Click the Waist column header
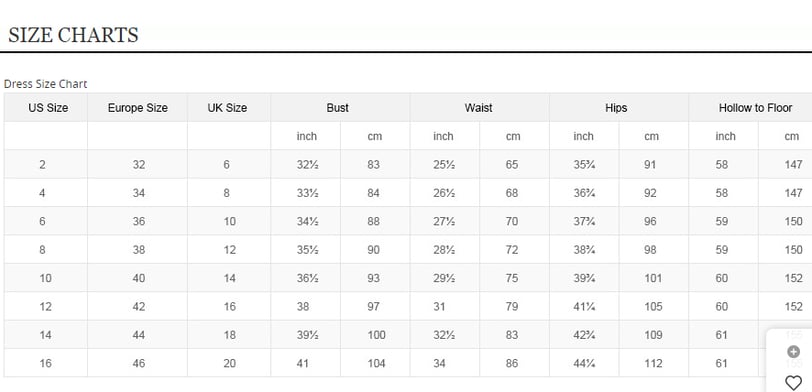 coord(478,108)
